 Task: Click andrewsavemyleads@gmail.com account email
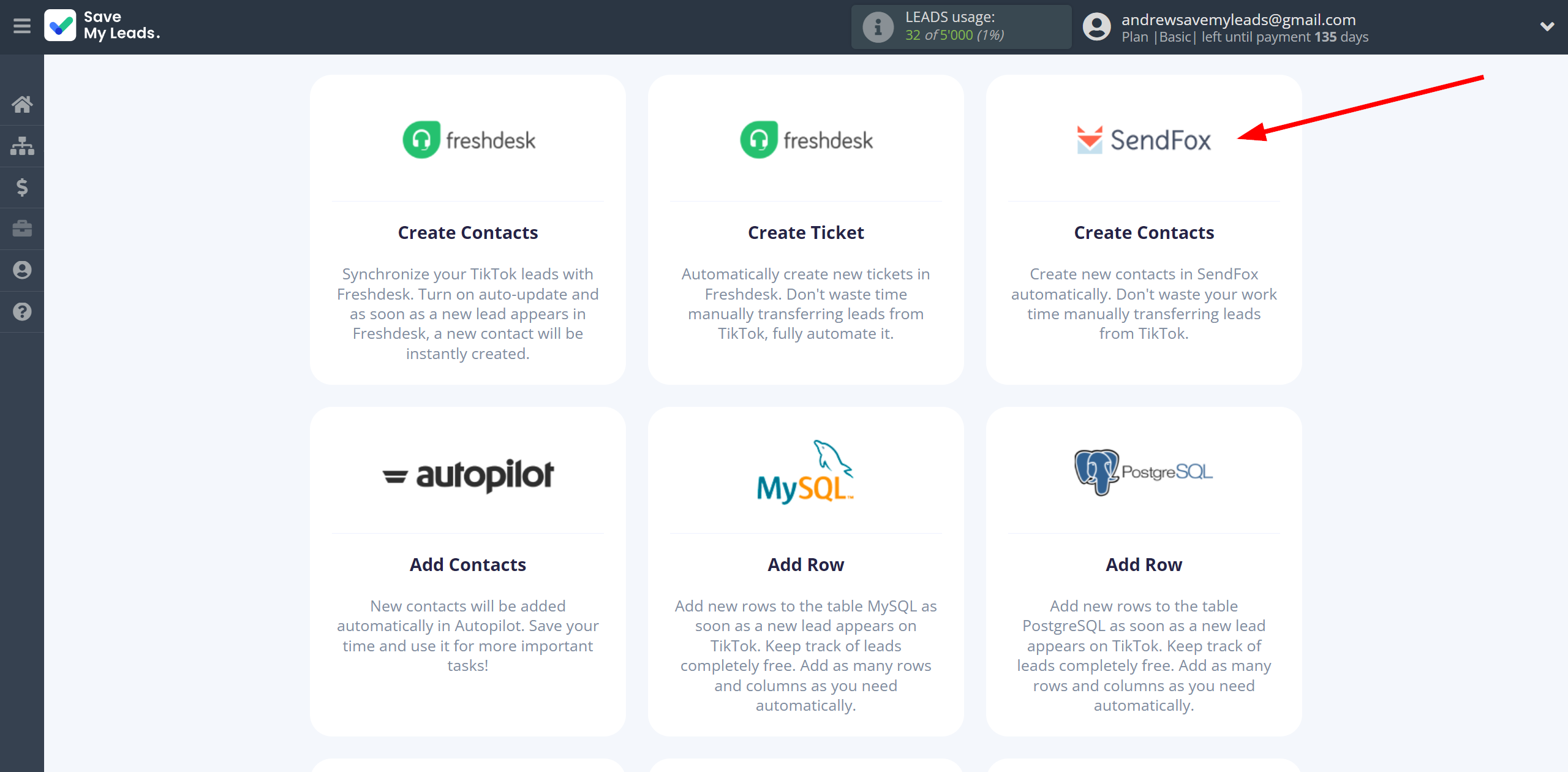[x=1238, y=20]
